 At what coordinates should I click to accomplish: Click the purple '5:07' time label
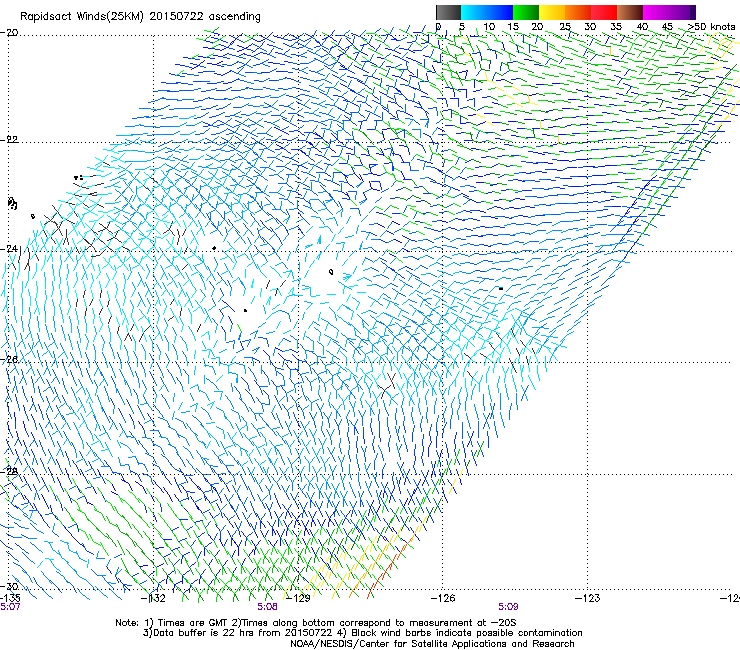[x=10, y=607]
